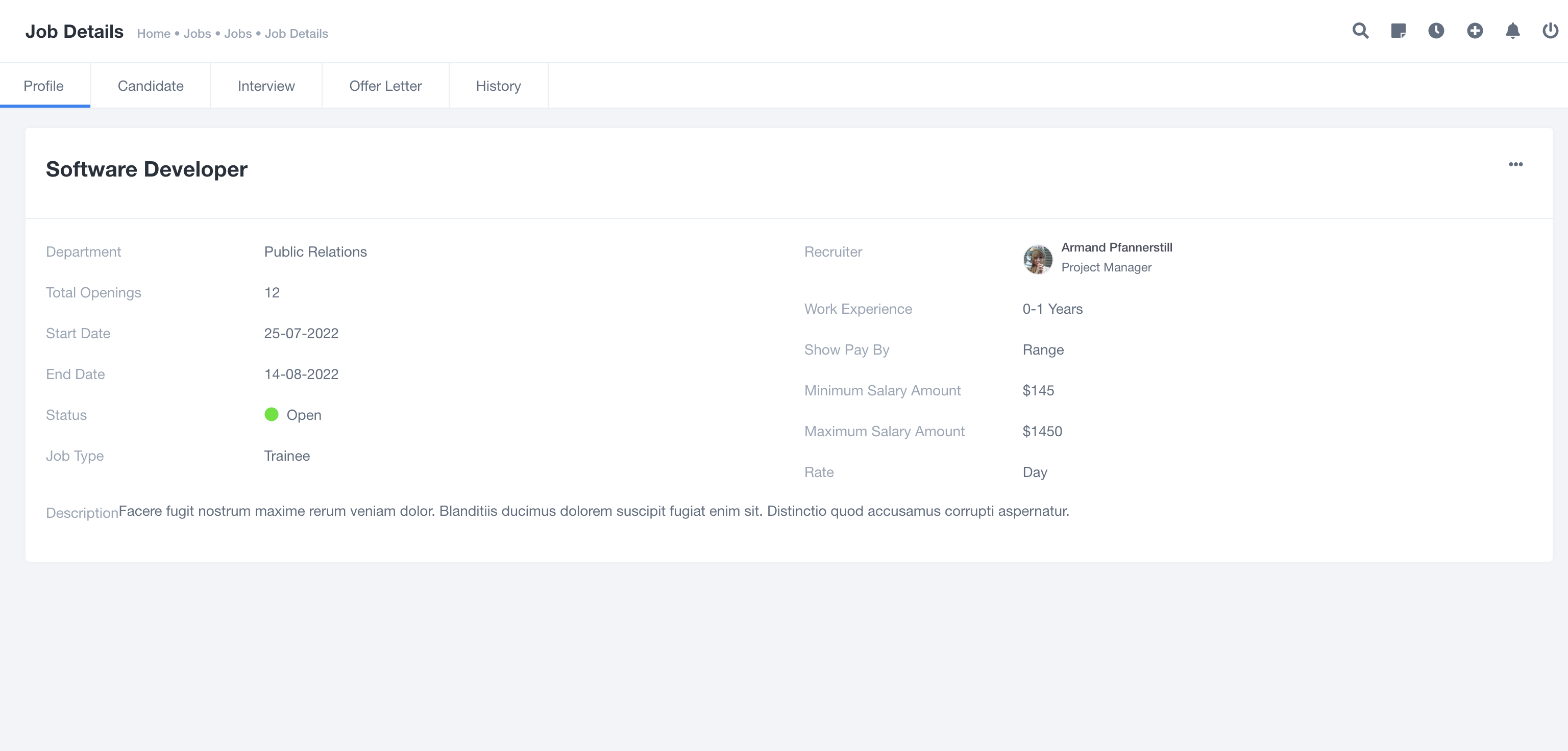Select the Profile tab
Screen dimensions: 1568x751
point(43,86)
